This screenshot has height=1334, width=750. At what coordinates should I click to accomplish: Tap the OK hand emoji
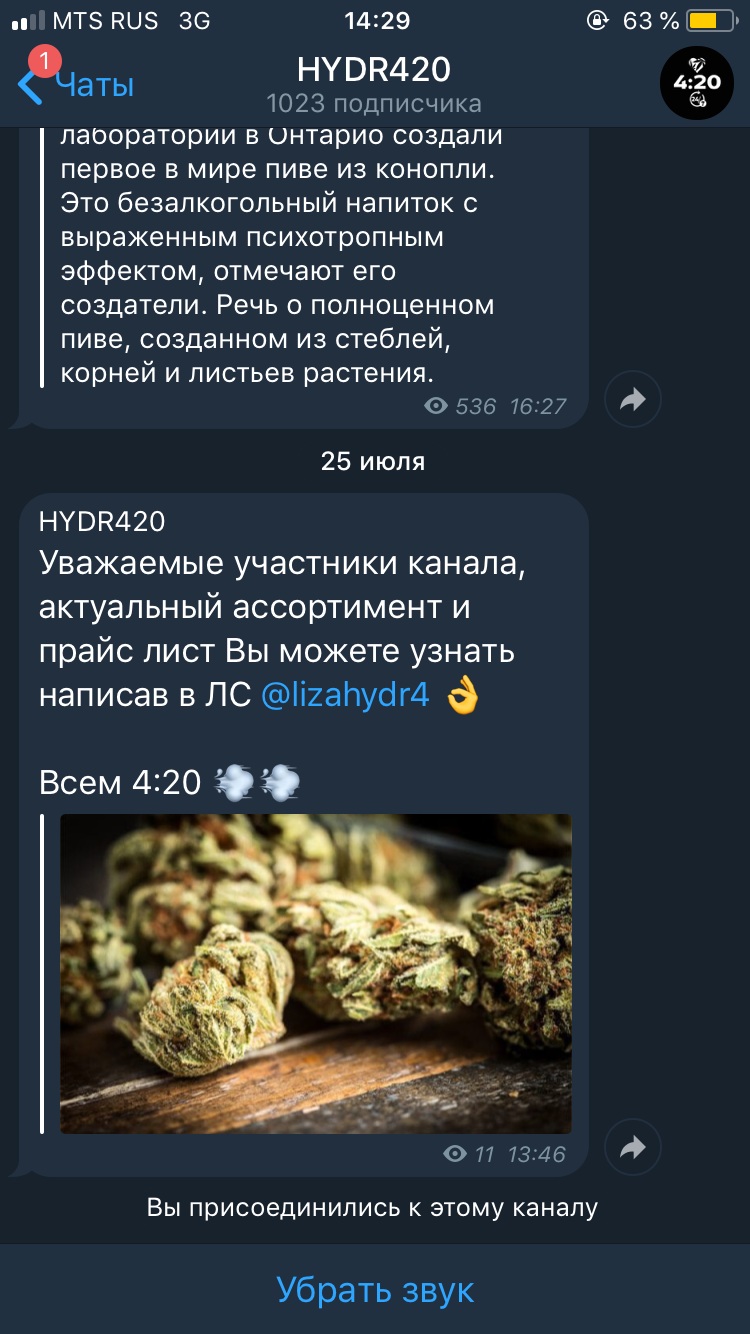click(x=462, y=696)
